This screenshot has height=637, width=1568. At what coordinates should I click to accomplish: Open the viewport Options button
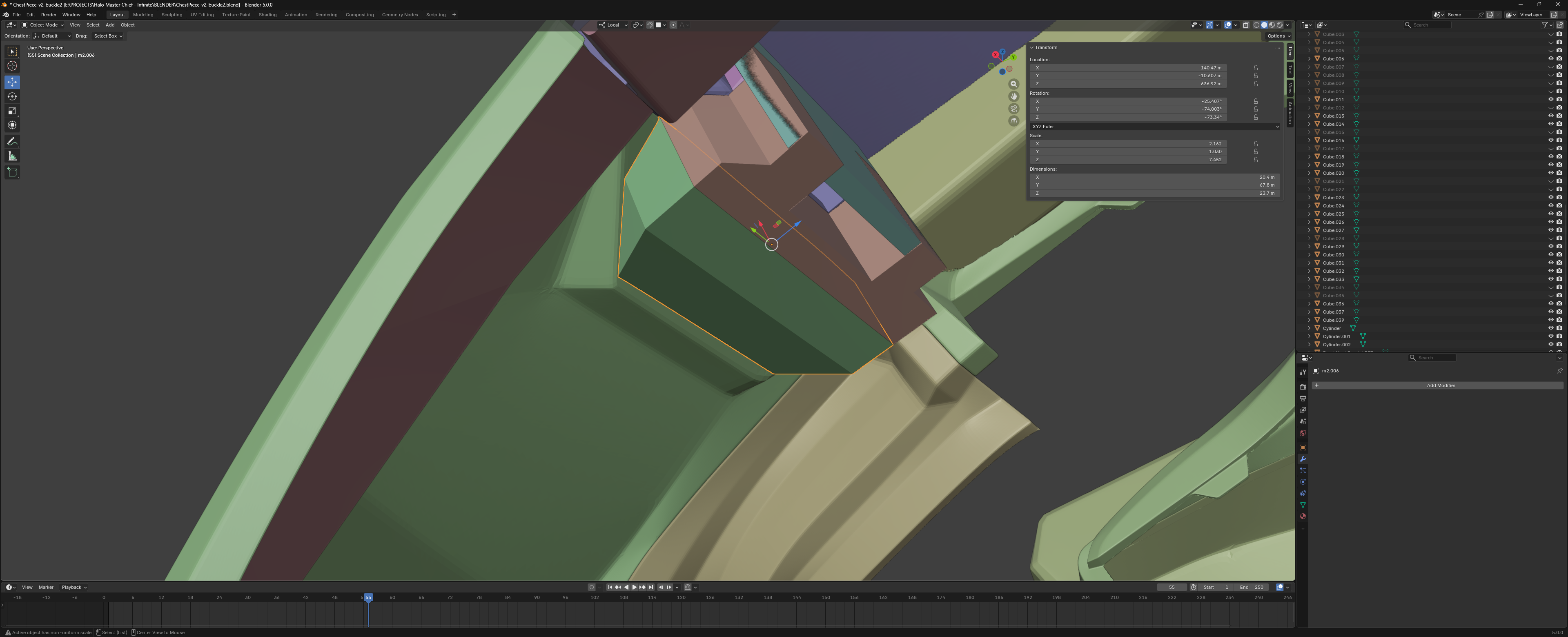click(x=1278, y=36)
